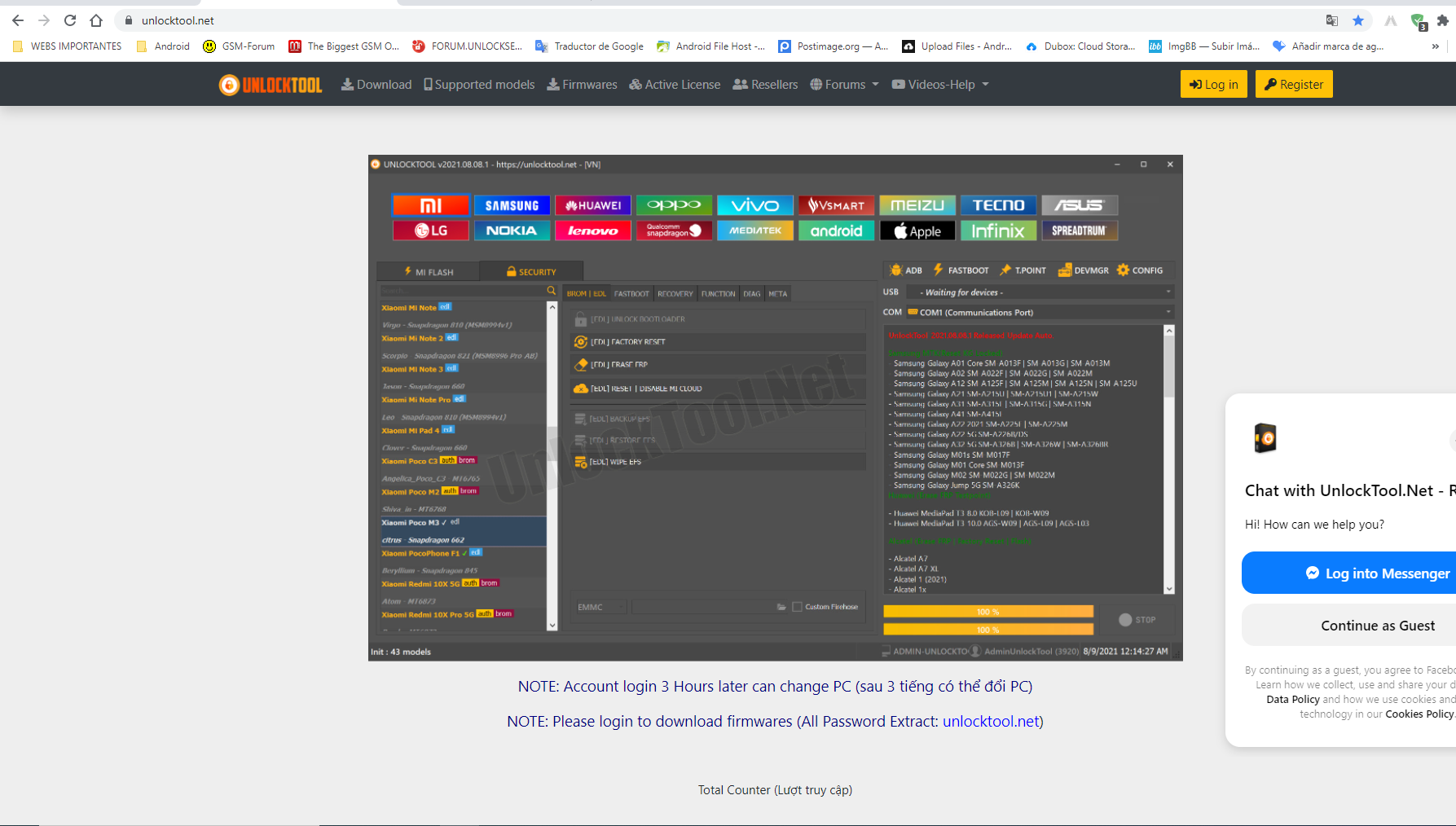Image resolution: width=1456 pixels, height=826 pixels.
Task: Select the Asus brand tile
Action: pos(1080,205)
